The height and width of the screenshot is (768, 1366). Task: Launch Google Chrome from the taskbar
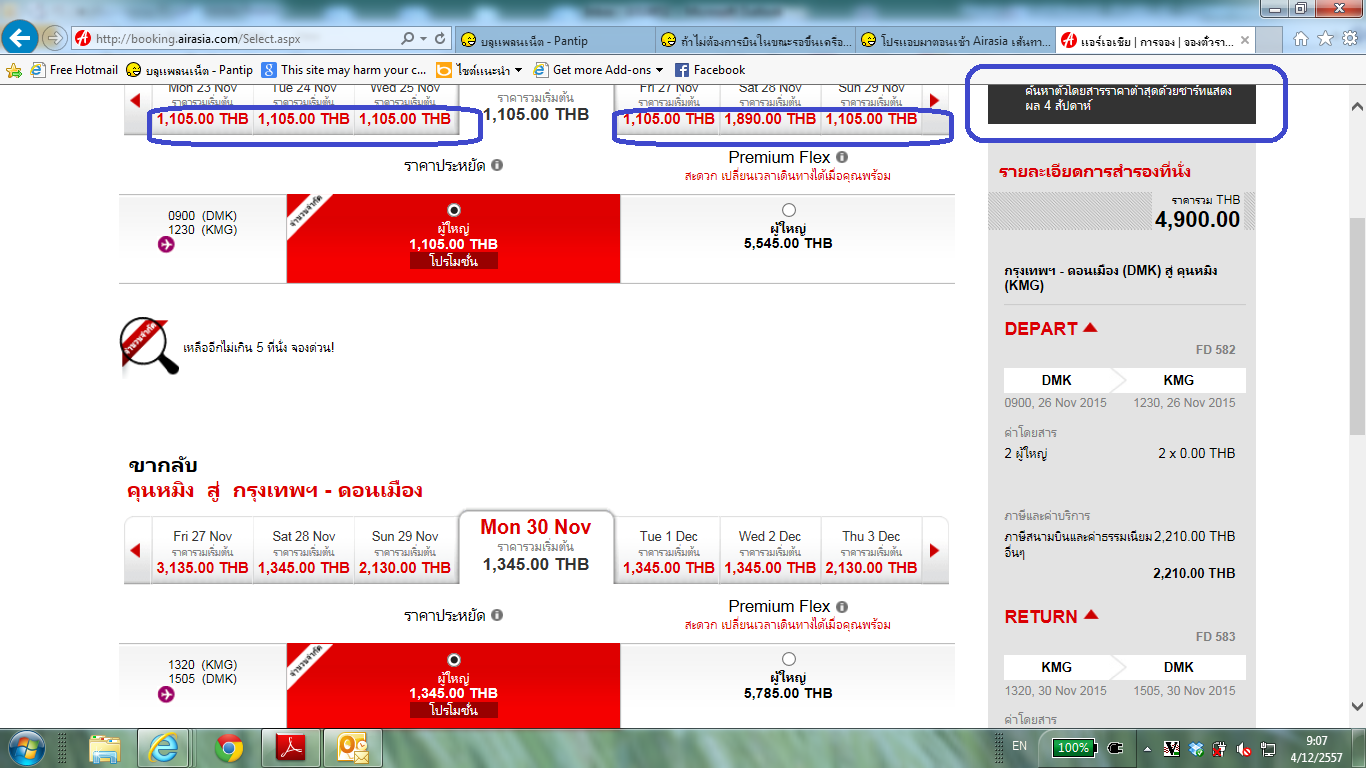click(x=229, y=748)
